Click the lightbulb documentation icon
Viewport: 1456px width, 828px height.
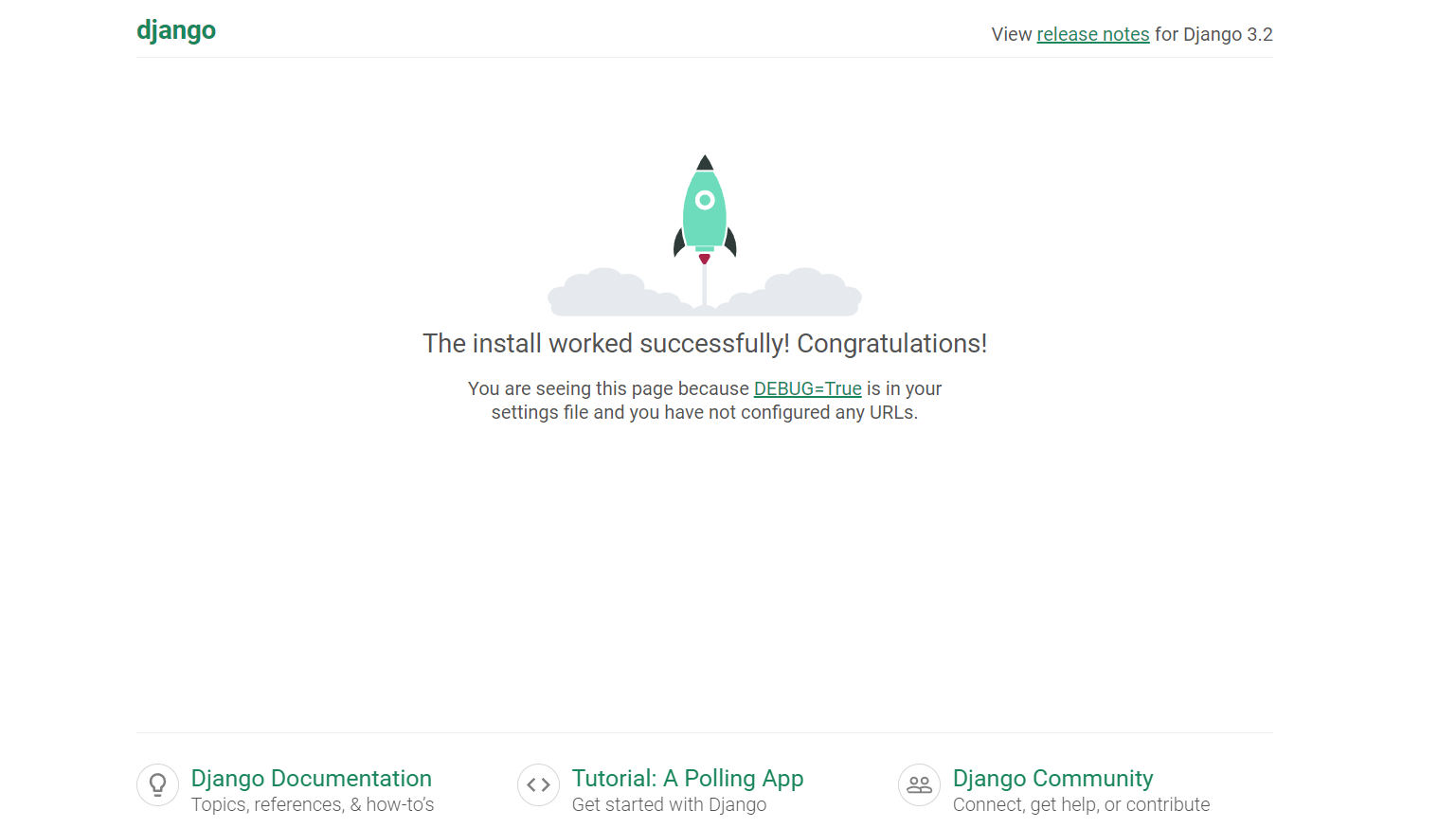coord(158,785)
